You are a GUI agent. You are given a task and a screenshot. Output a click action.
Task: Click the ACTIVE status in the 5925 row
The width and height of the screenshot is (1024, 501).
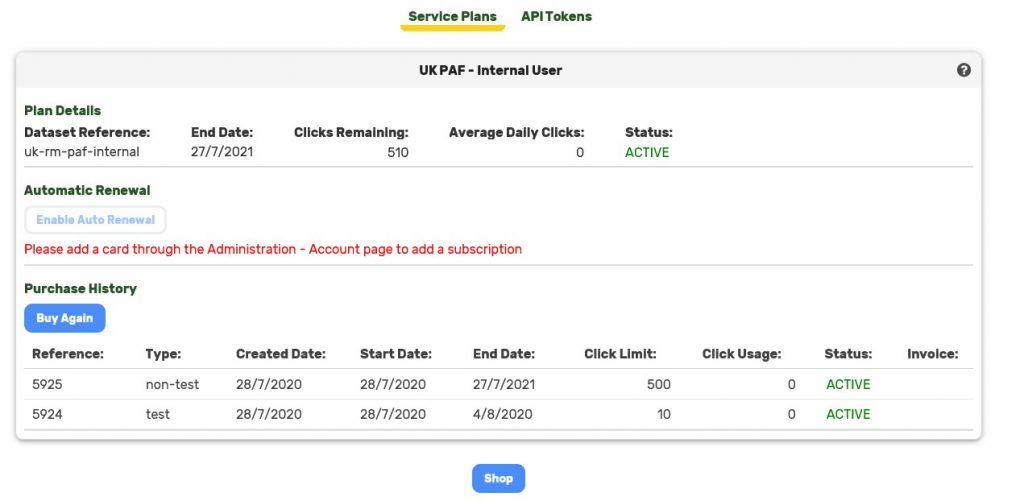pyautogui.click(x=848, y=384)
